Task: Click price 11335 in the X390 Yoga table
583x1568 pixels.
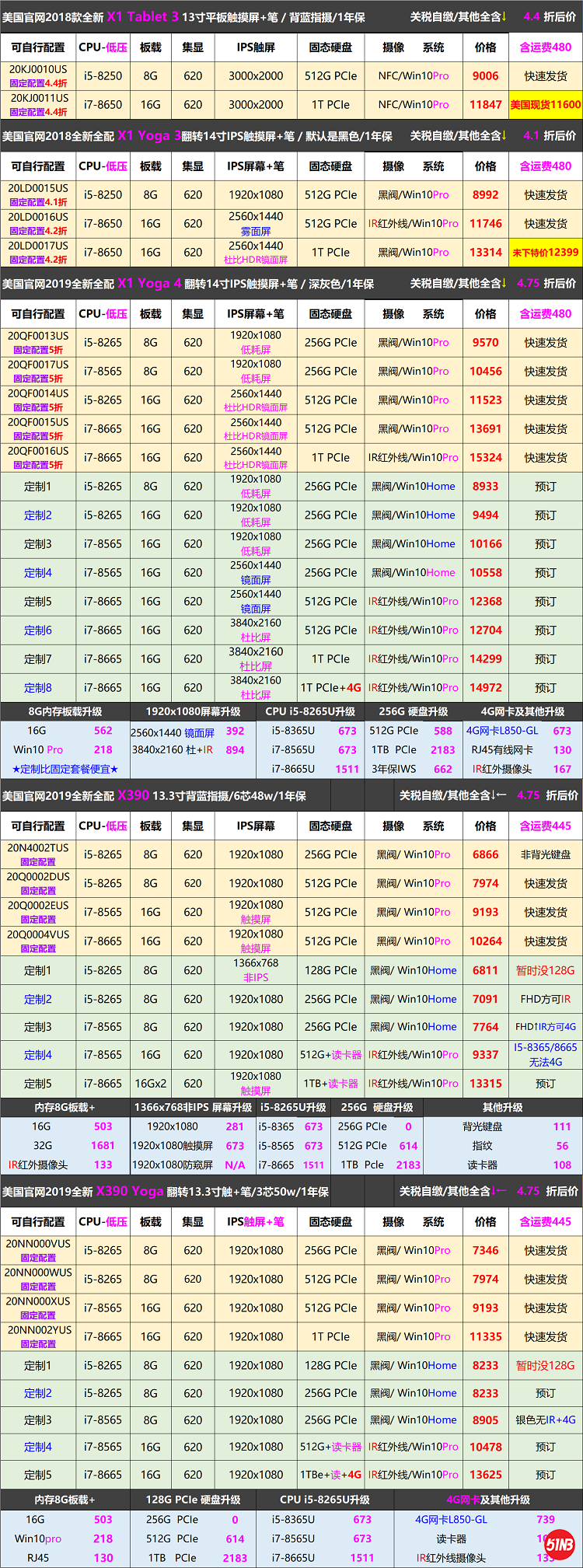Action: tap(486, 1336)
